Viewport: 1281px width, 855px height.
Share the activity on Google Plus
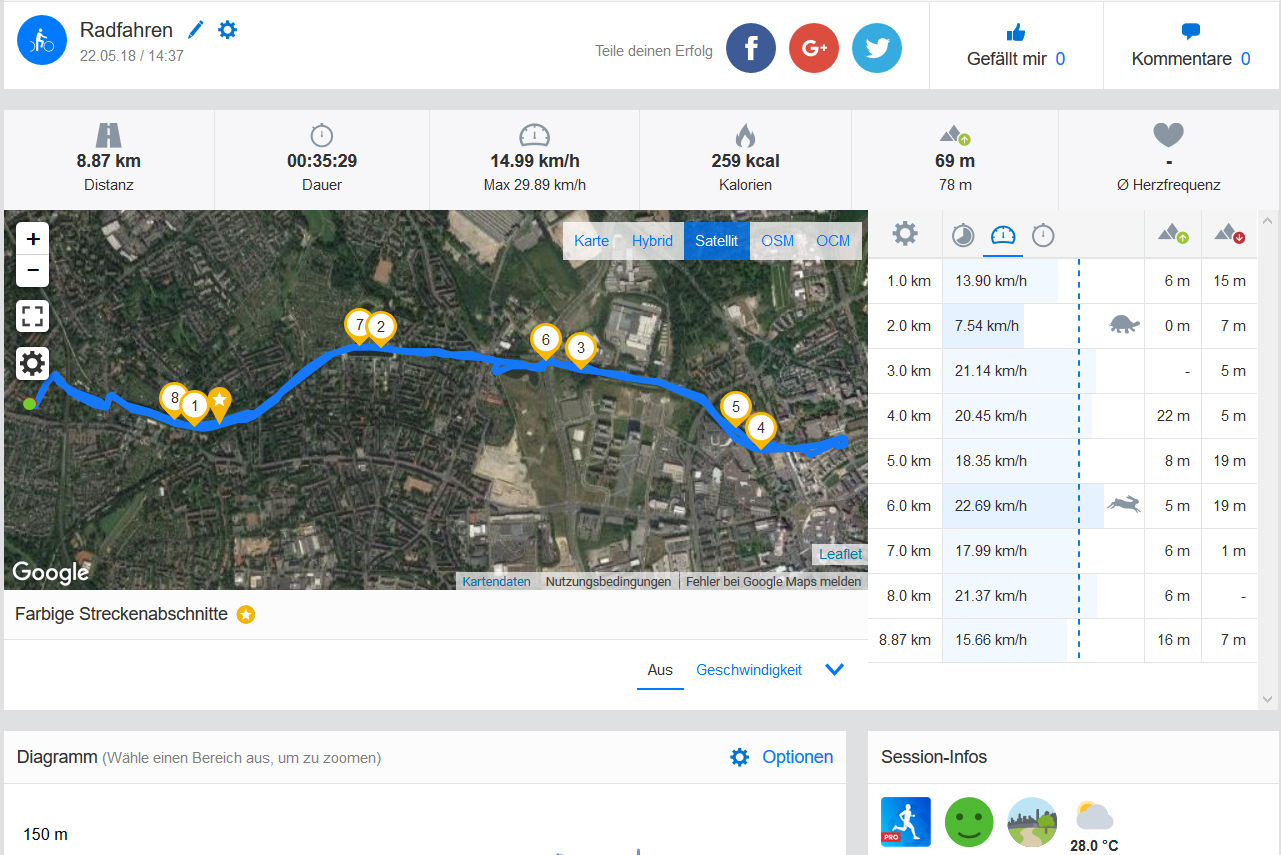click(x=814, y=48)
